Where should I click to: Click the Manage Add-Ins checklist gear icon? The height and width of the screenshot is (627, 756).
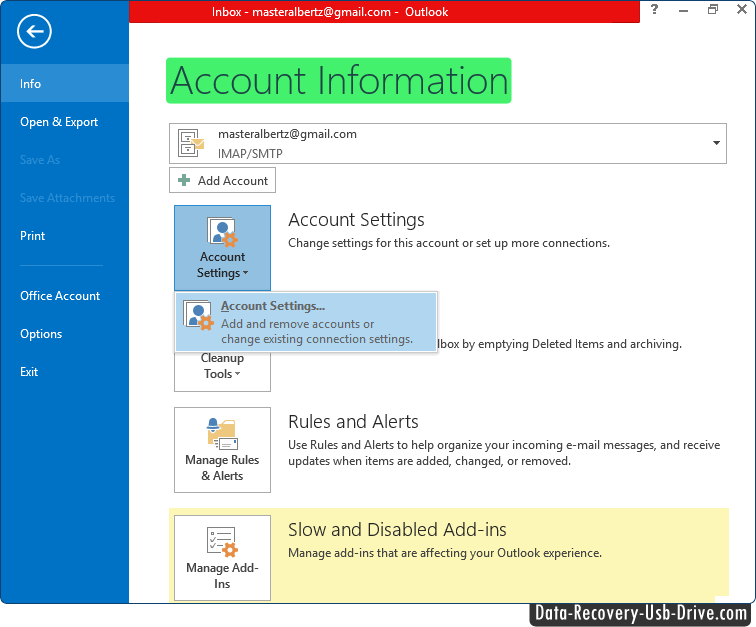click(x=222, y=542)
